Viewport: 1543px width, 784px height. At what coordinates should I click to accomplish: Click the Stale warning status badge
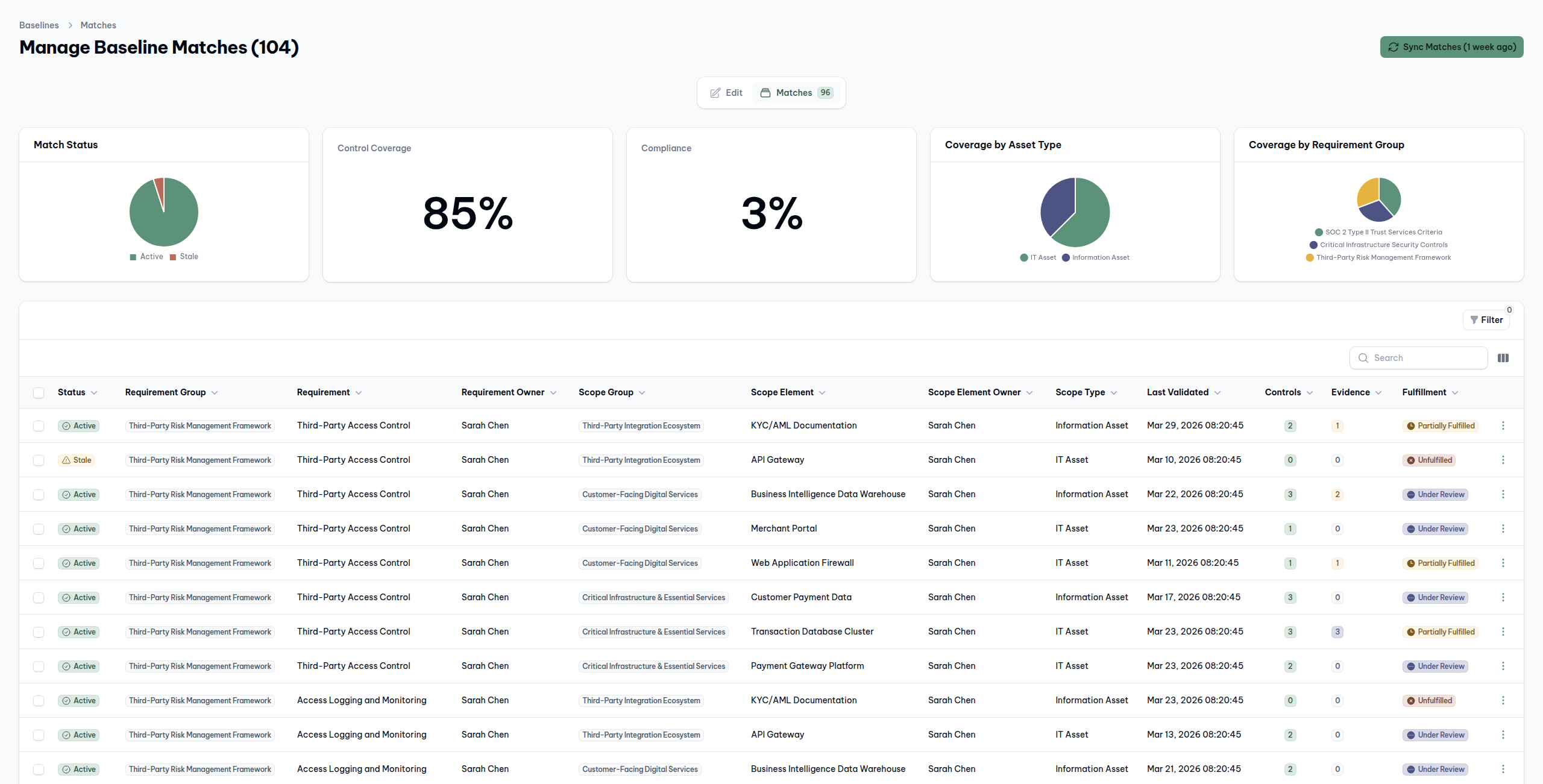click(77, 460)
